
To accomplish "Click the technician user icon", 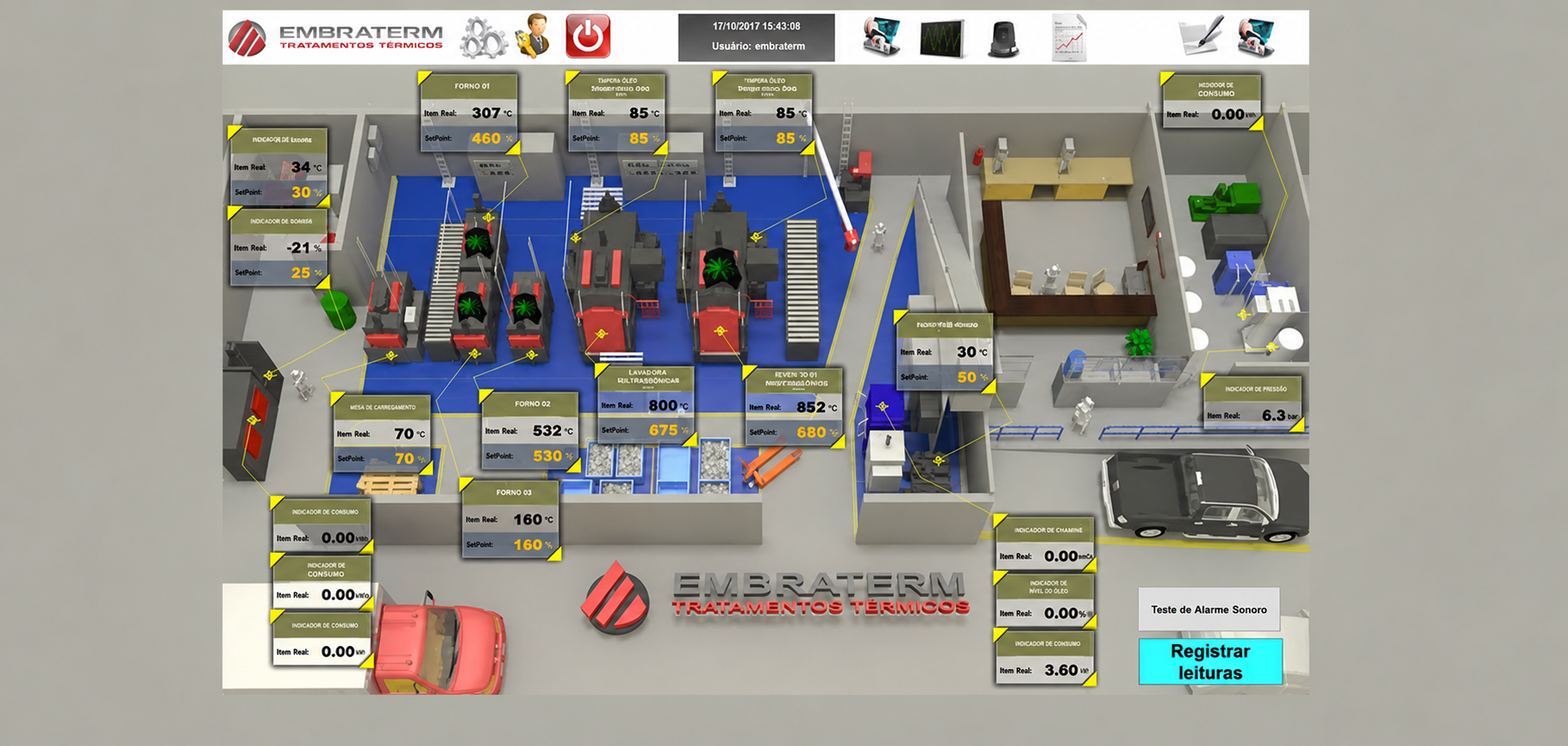I will [x=534, y=36].
